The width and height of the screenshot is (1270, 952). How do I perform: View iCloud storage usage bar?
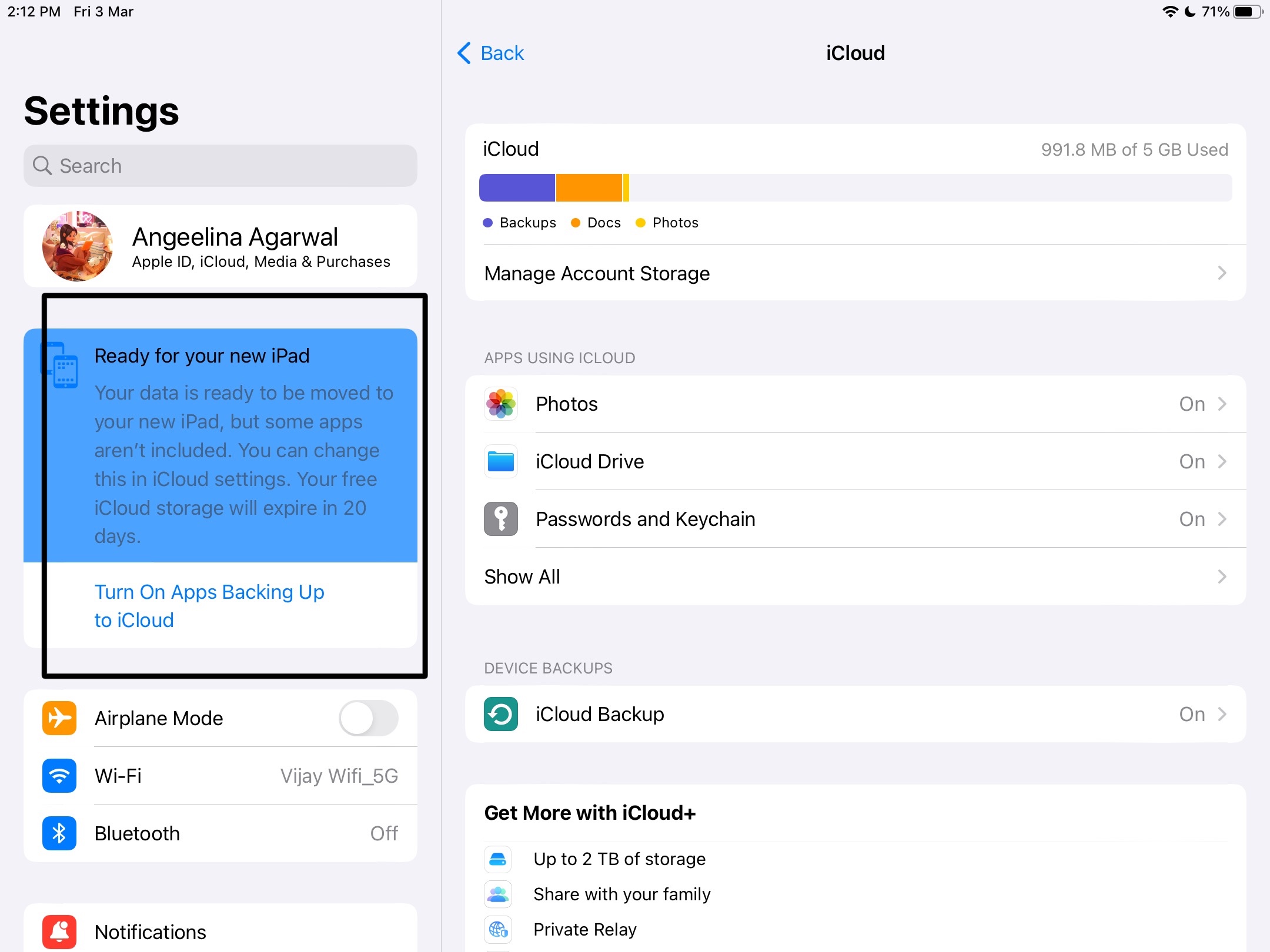click(x=855, y=186)
